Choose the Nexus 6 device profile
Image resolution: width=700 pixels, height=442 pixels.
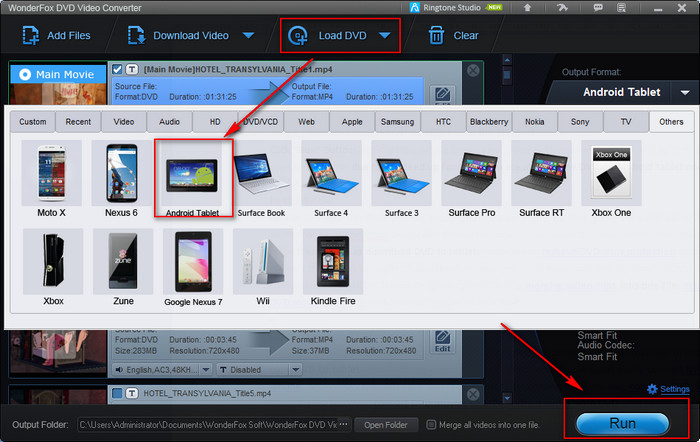pos(121,179)
